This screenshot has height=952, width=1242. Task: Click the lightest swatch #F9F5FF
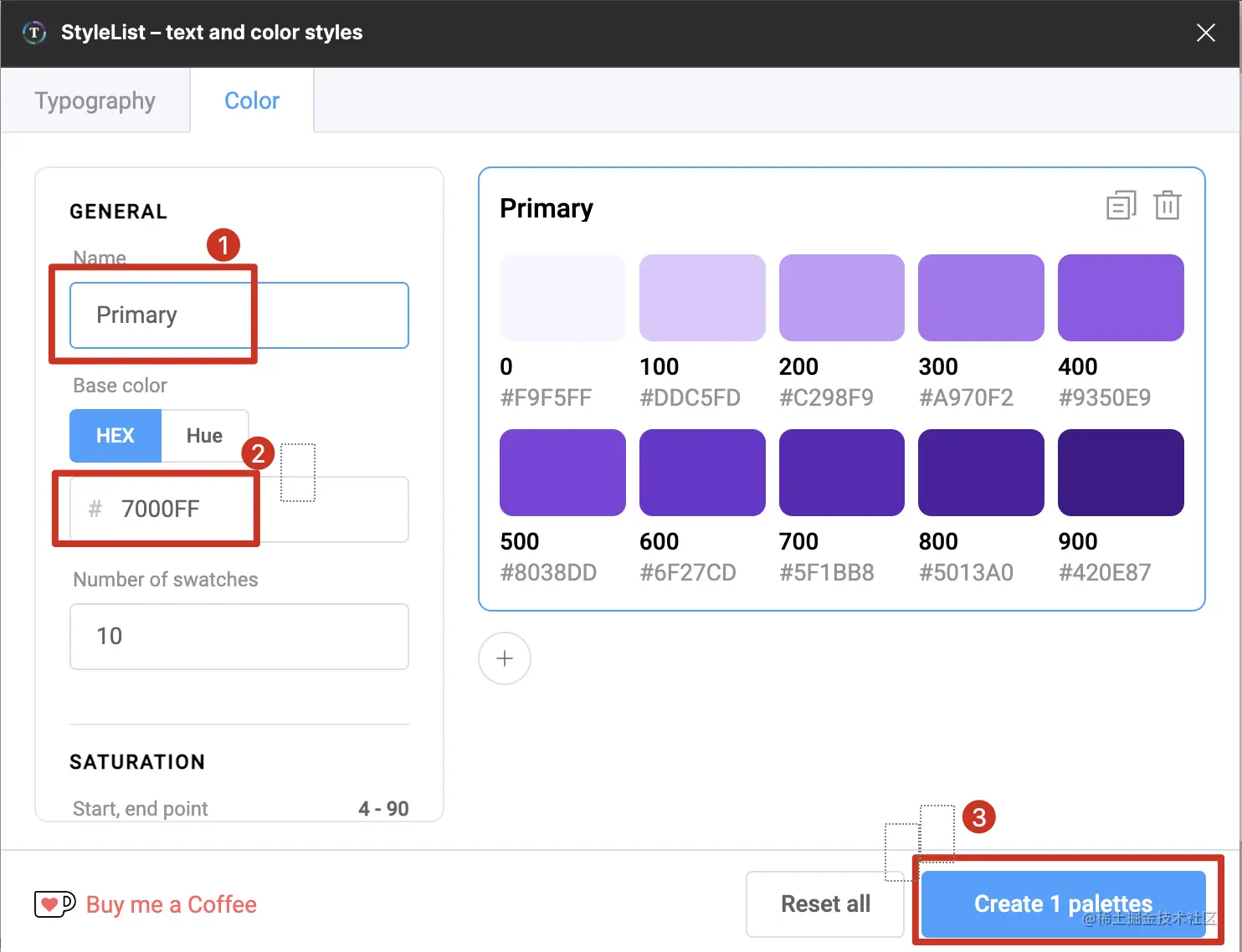(x=562, y=298)
